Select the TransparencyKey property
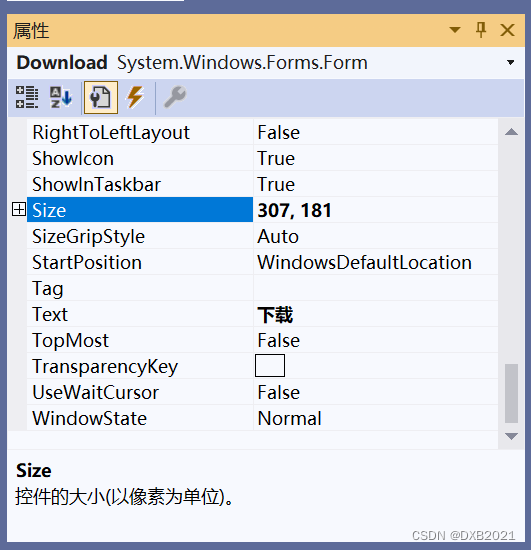 [140, 366]
